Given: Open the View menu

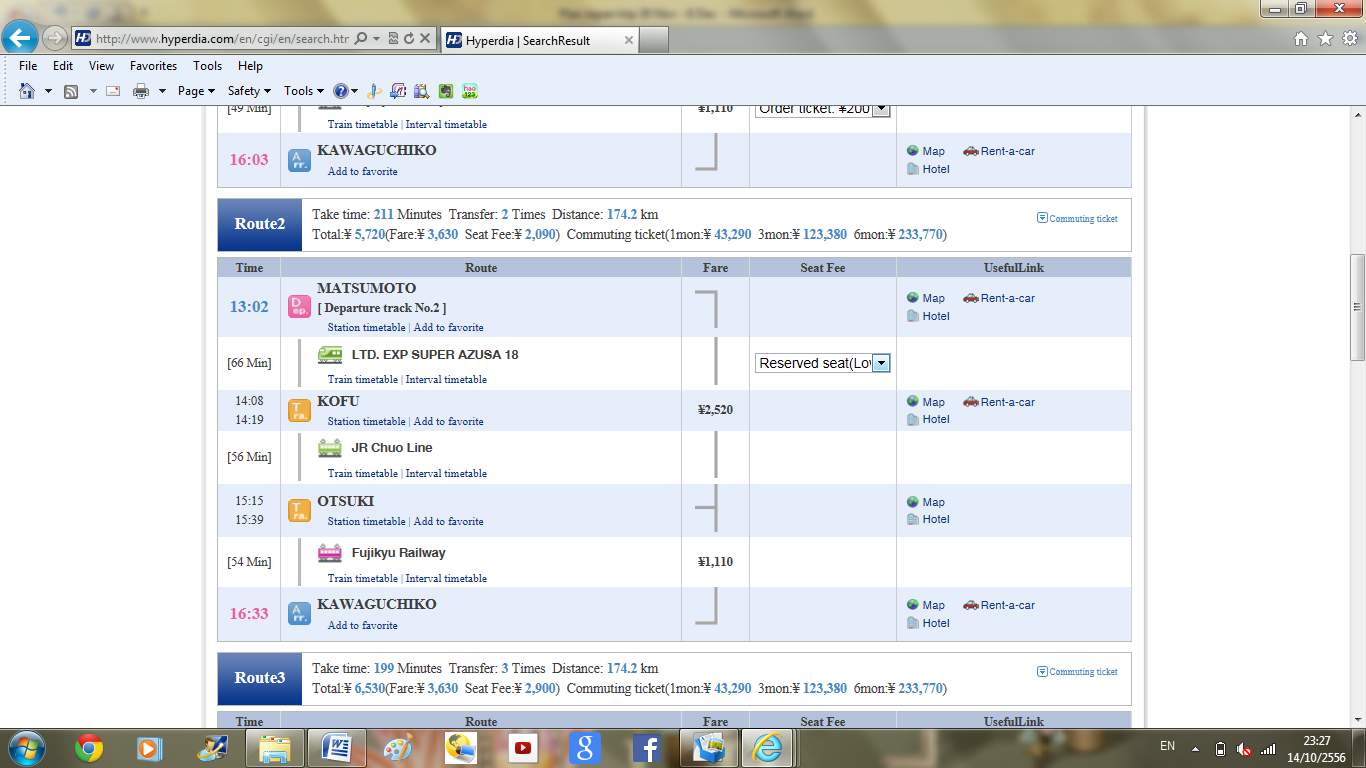Looking at the screenshot, I should click(x=101, y=66).
